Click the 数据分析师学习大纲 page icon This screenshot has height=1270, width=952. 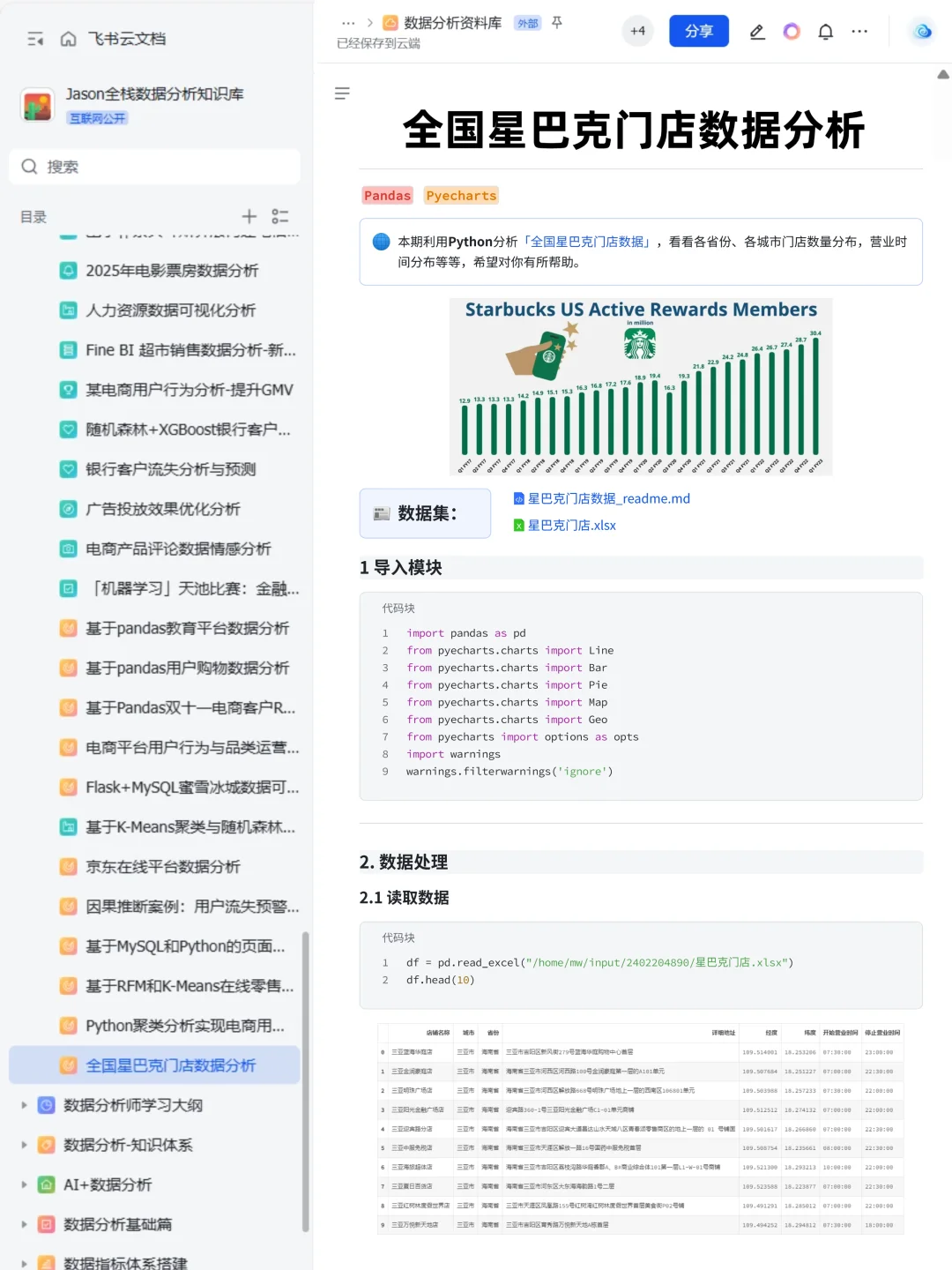tap(47, 1105)
